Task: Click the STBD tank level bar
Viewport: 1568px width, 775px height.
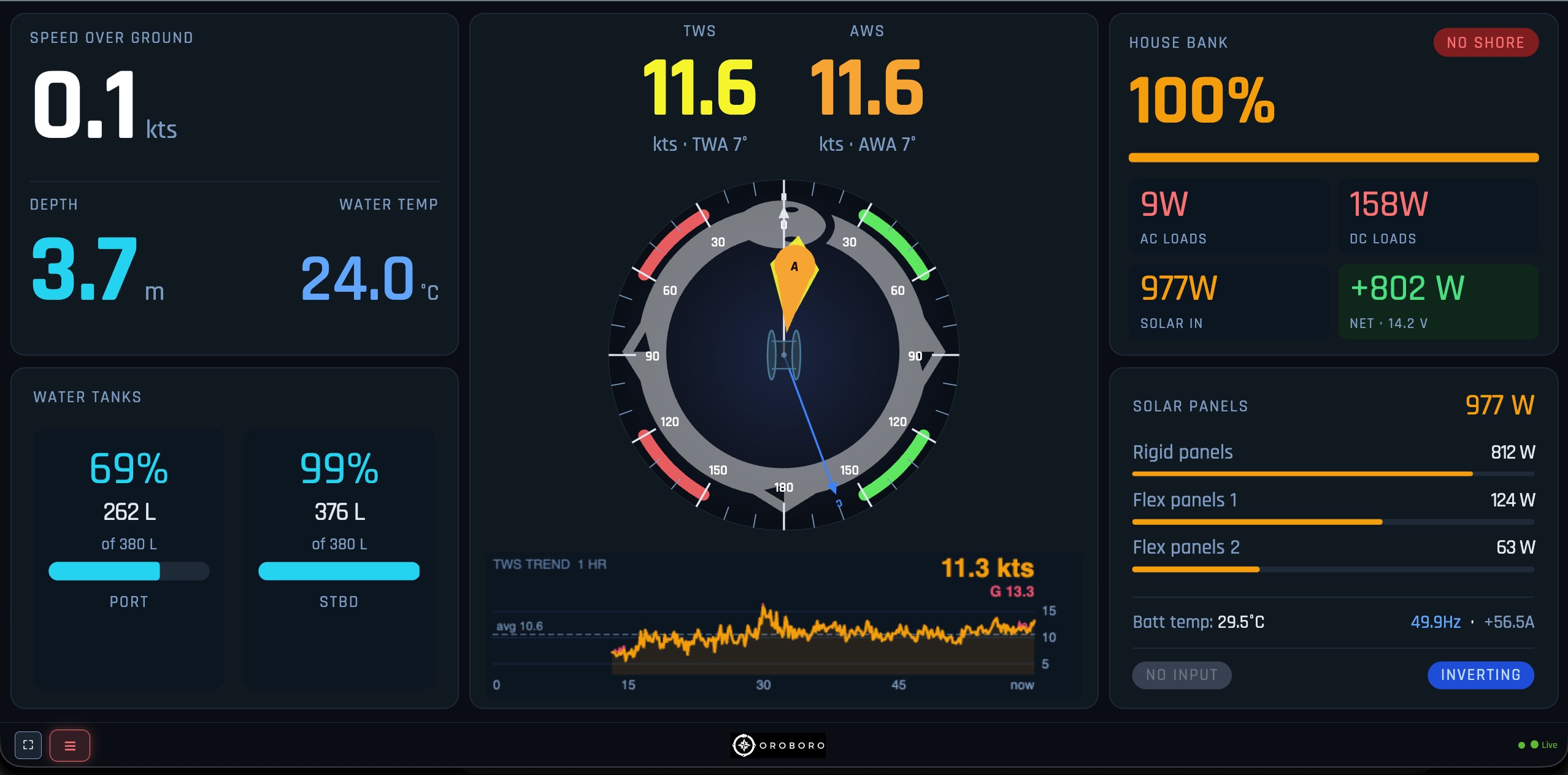Action: click(x=339, y=571)
